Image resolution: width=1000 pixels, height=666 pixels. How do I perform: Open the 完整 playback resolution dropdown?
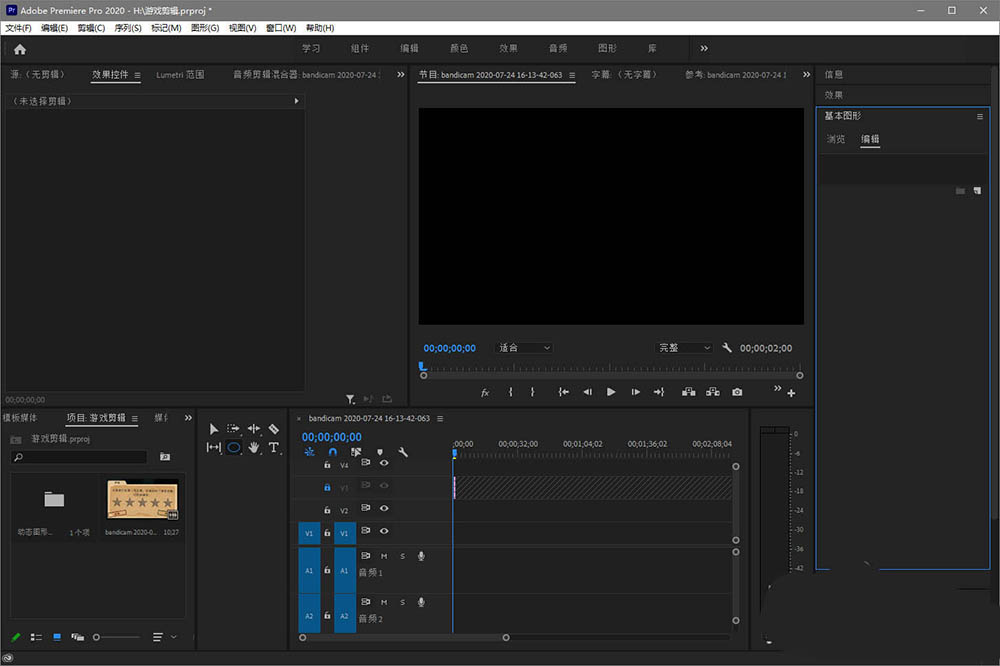pos(684,348)
